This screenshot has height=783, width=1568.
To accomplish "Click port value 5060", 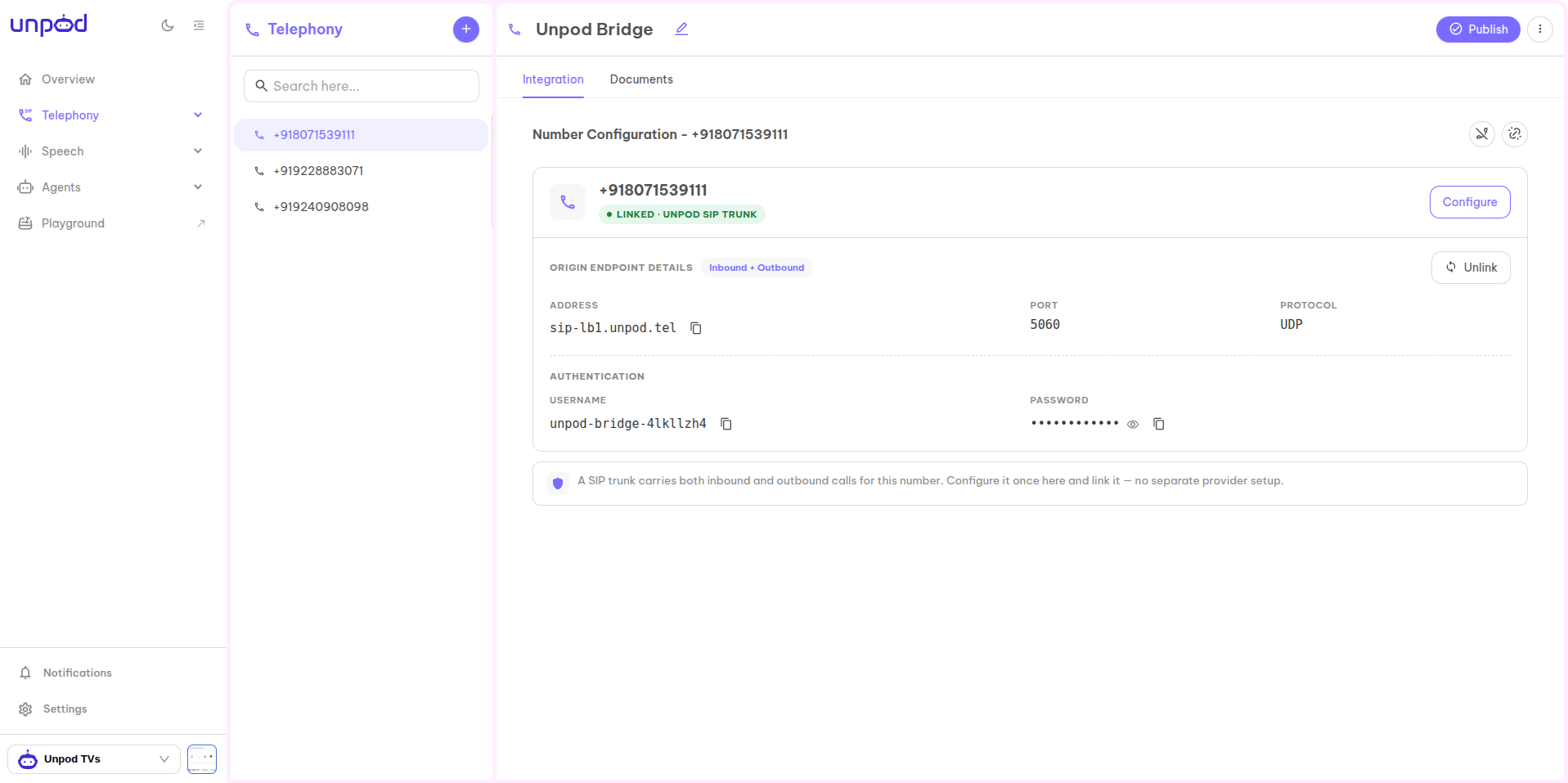I will tap(1045, 325).
